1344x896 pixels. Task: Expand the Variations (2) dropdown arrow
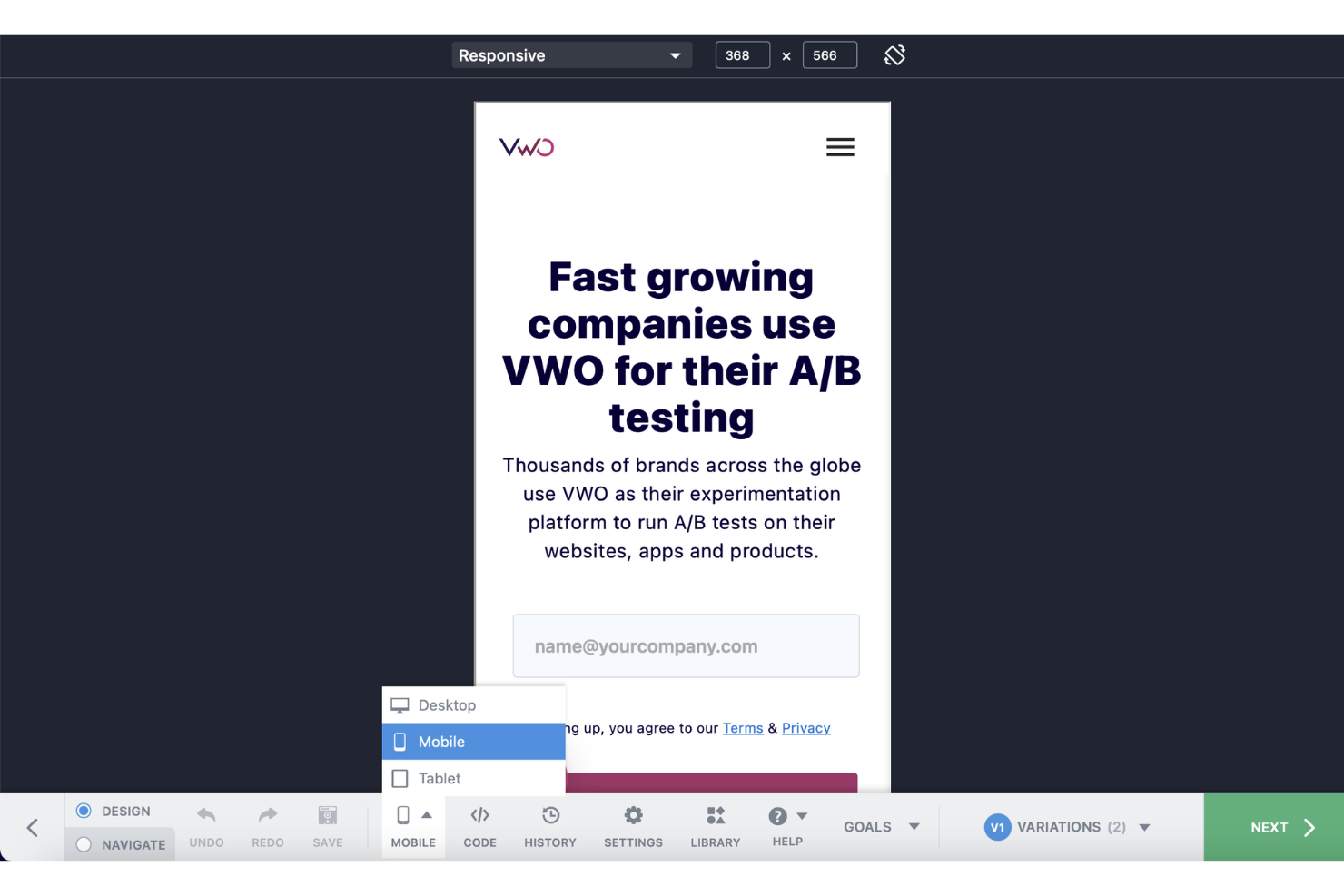(x=1144, y=827)
